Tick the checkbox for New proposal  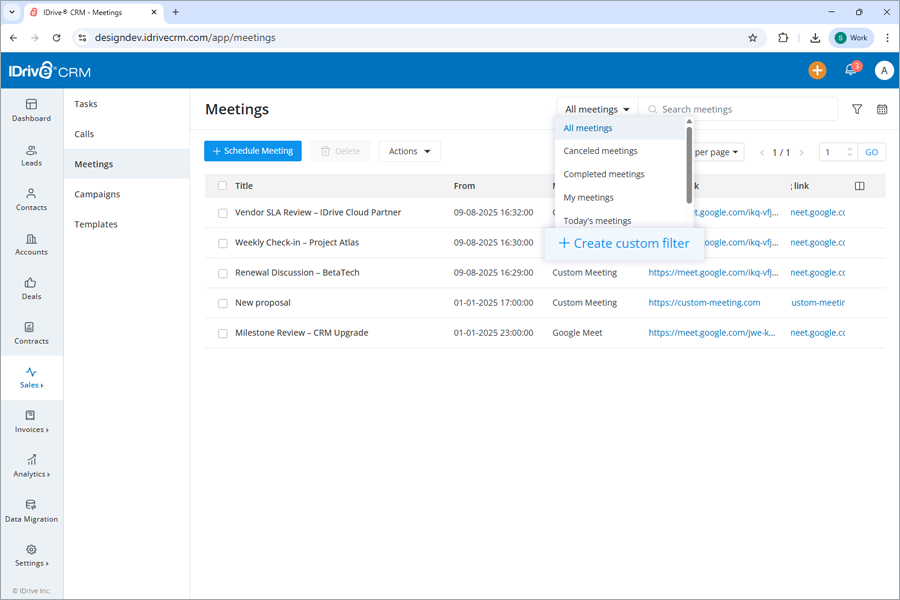(x=222, y=302)
